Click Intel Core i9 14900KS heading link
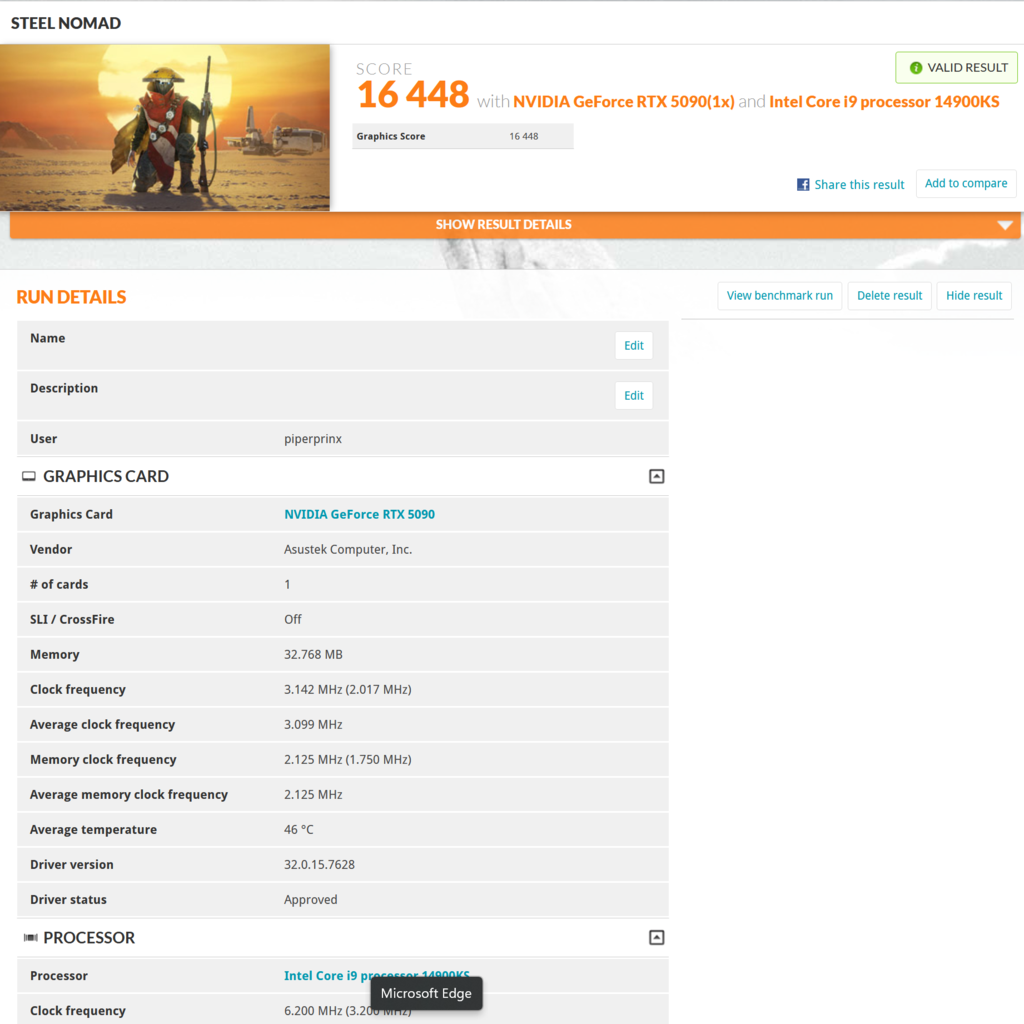Image resolution: width=1024 pixels, height=1024 pixels. (884, 102)
